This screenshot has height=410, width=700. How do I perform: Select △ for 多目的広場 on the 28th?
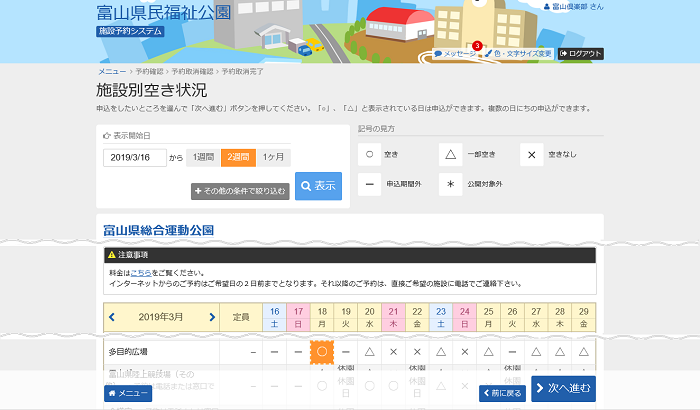tap(560, 352)
